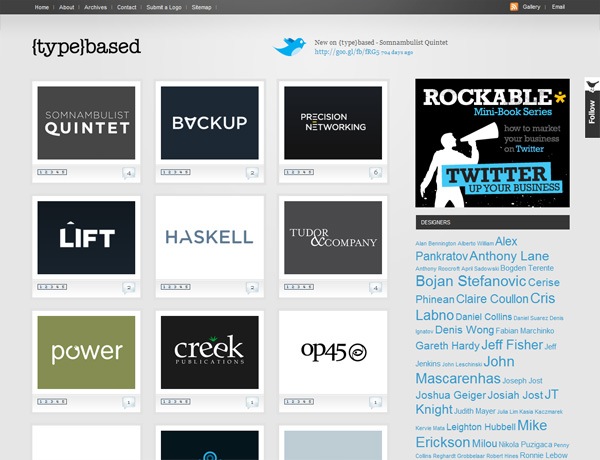
Task: Open the Haskell logo thumbnail
Action: [210, 238]
